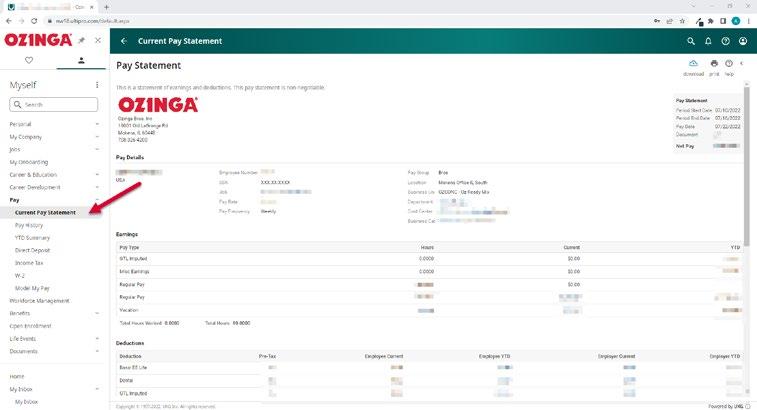The image size is (757, 410).
Task: Click the browser forward button
Action: [x=21, y=21]
